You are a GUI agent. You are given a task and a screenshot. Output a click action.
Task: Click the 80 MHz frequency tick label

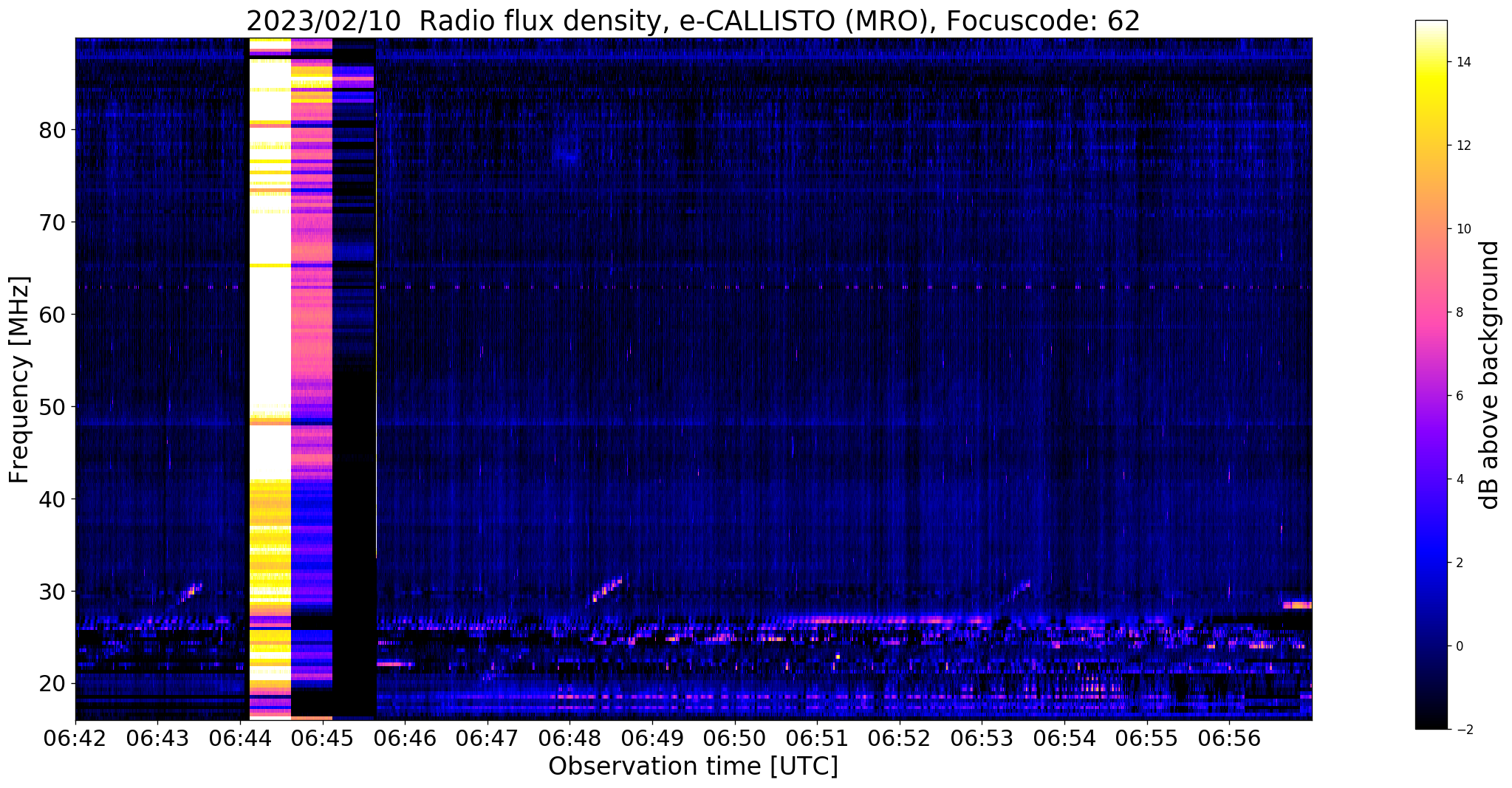(52, 131)
